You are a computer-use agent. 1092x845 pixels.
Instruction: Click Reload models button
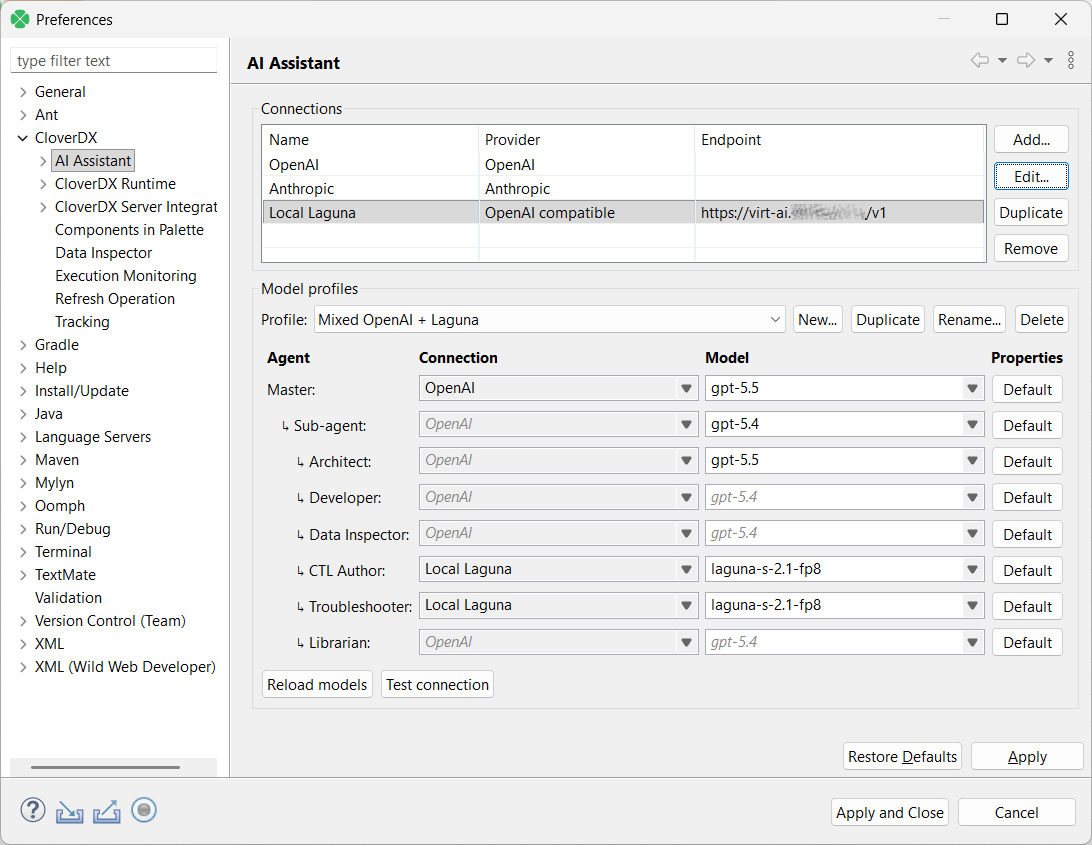pos(318,685)
